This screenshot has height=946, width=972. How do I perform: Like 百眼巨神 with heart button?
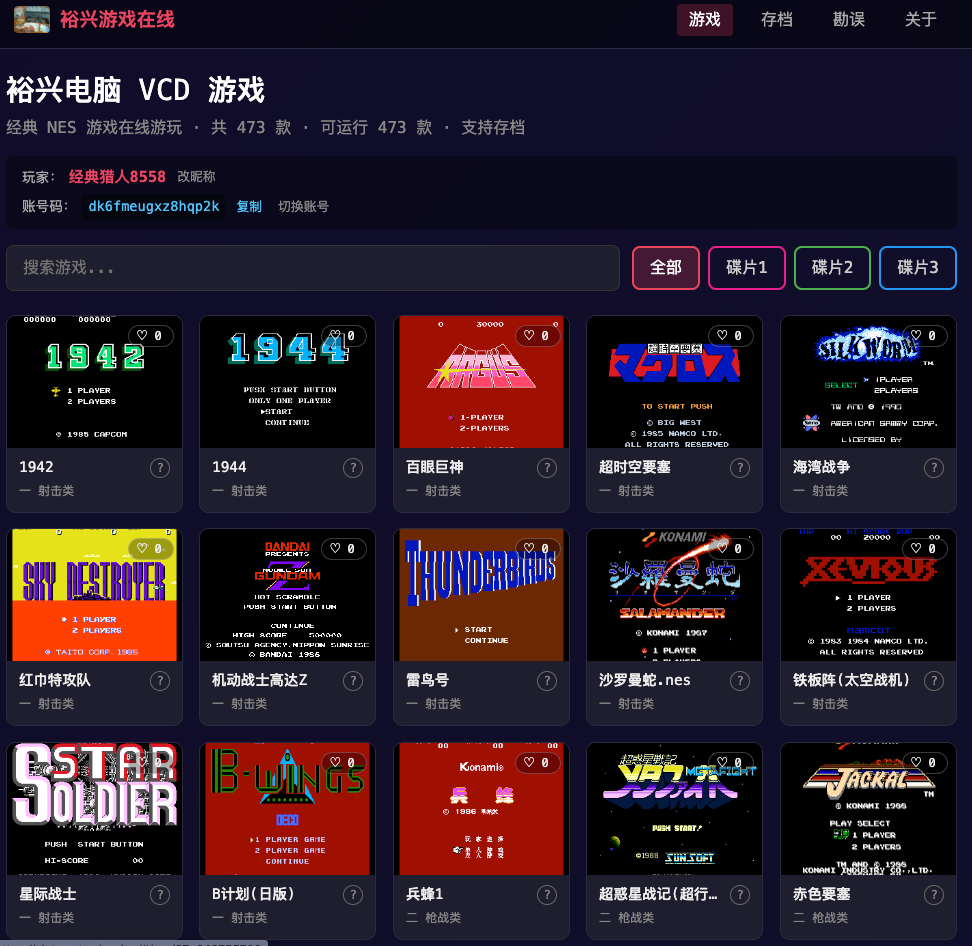pyautogui.click(x=537, y=335)
